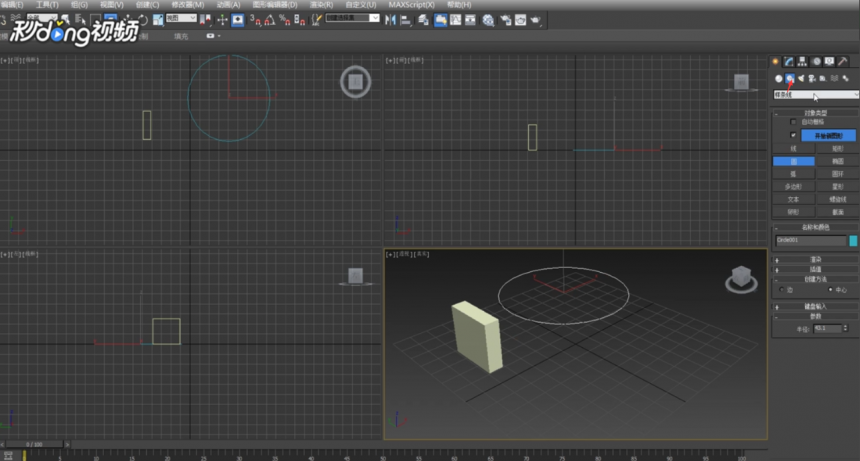Select the 中心 creation method radio
860x461 pixels.
(x=830, y=289)
